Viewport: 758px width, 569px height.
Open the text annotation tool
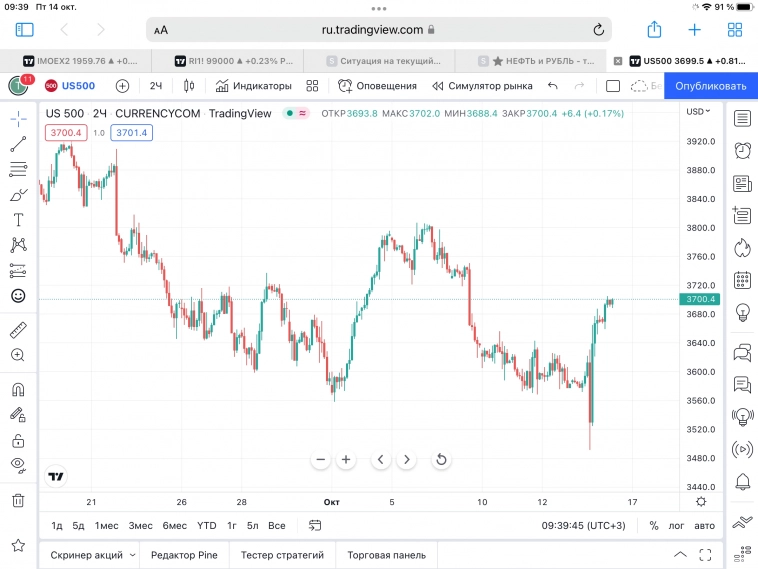tap(18, 220)
